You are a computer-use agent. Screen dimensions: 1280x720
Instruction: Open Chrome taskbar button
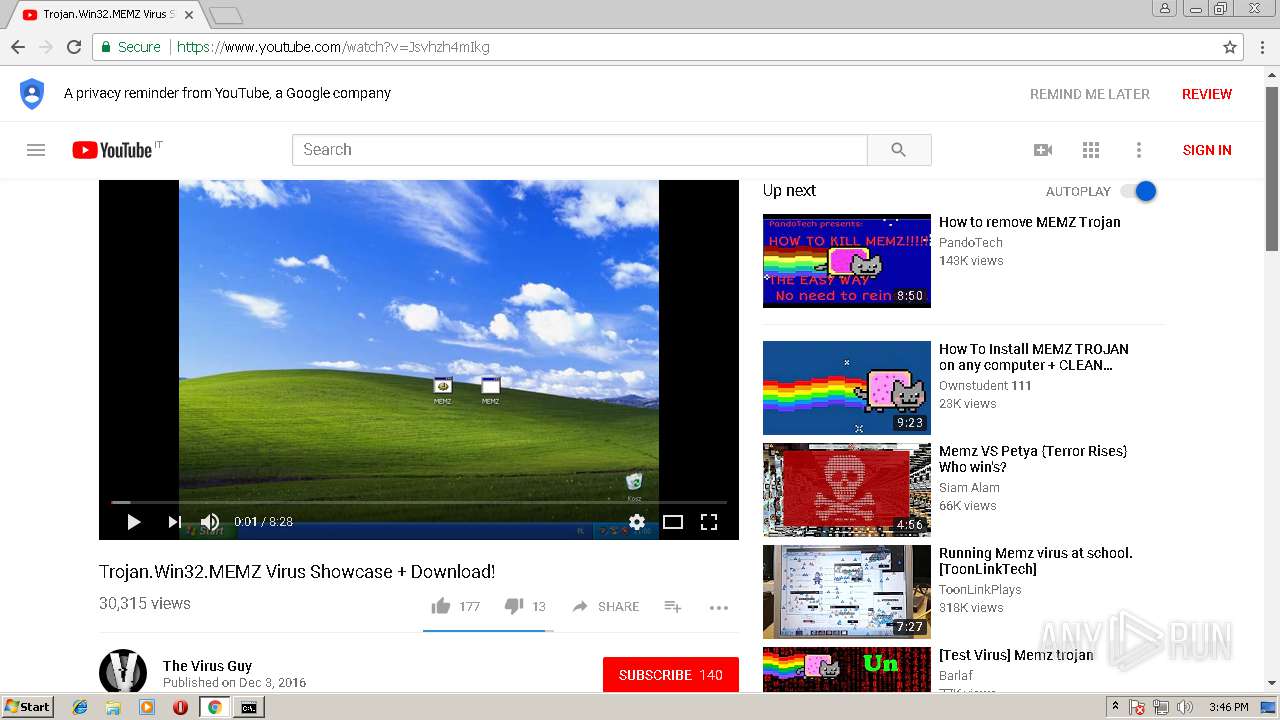tap(214, 707)
